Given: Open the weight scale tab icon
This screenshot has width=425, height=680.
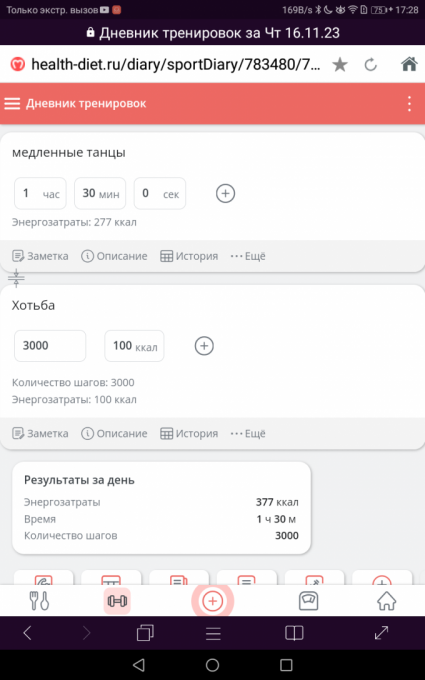Looking at the screenshot, I should pyautogui.click(x=308, y=601).
